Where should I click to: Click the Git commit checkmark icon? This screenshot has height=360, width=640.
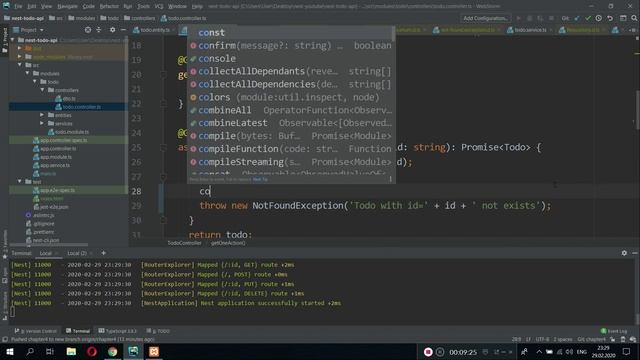tap(588, 18)
